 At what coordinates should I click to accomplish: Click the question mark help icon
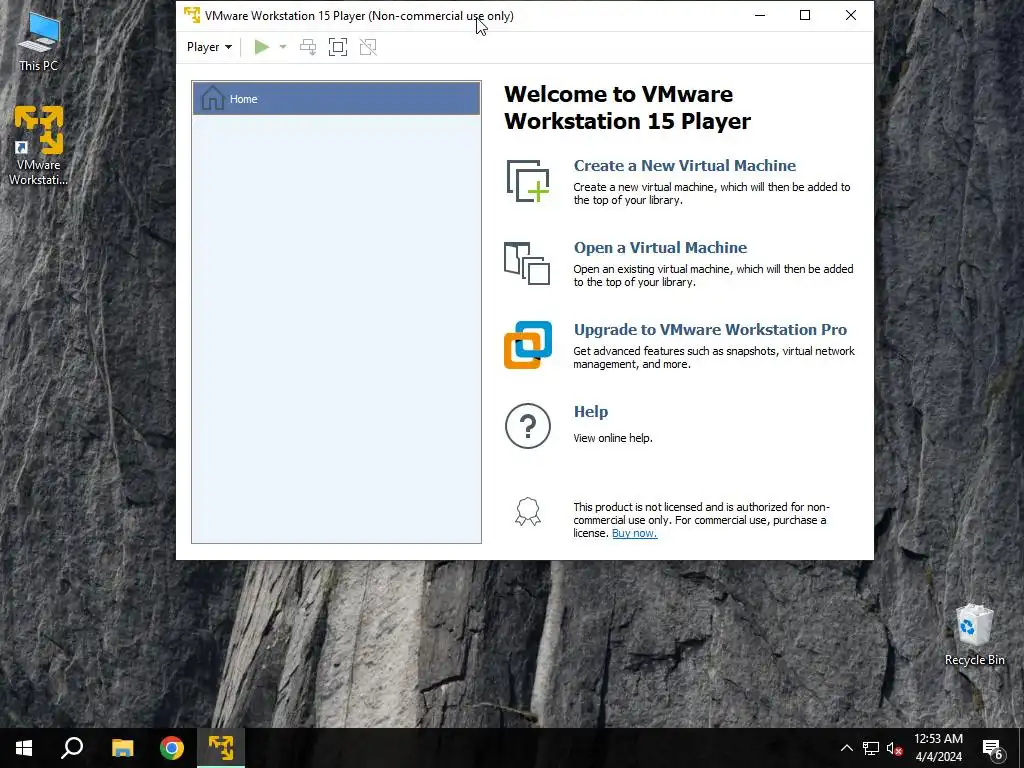pos(528,426)
